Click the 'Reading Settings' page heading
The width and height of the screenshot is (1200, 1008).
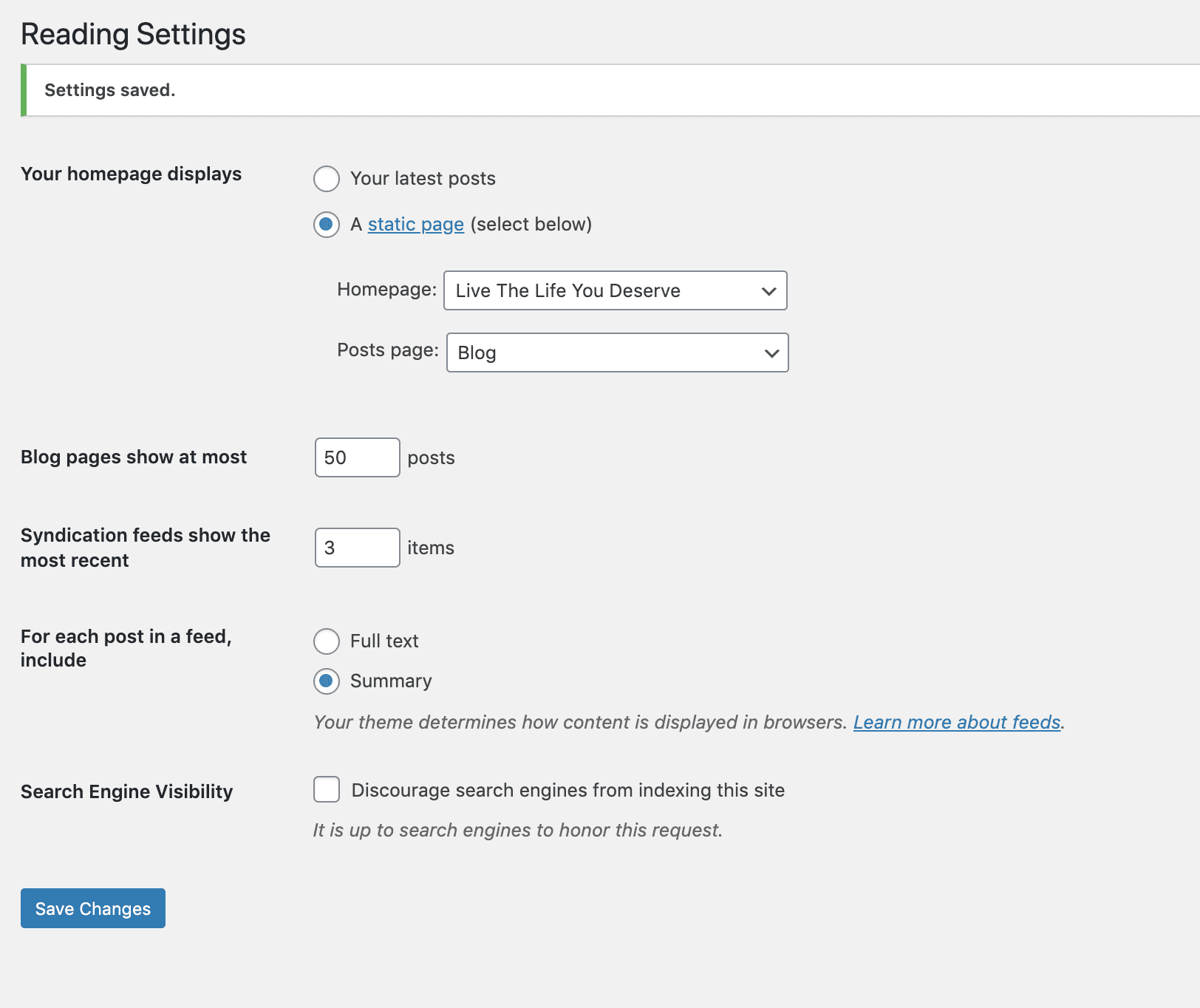(x=133, y=34)
